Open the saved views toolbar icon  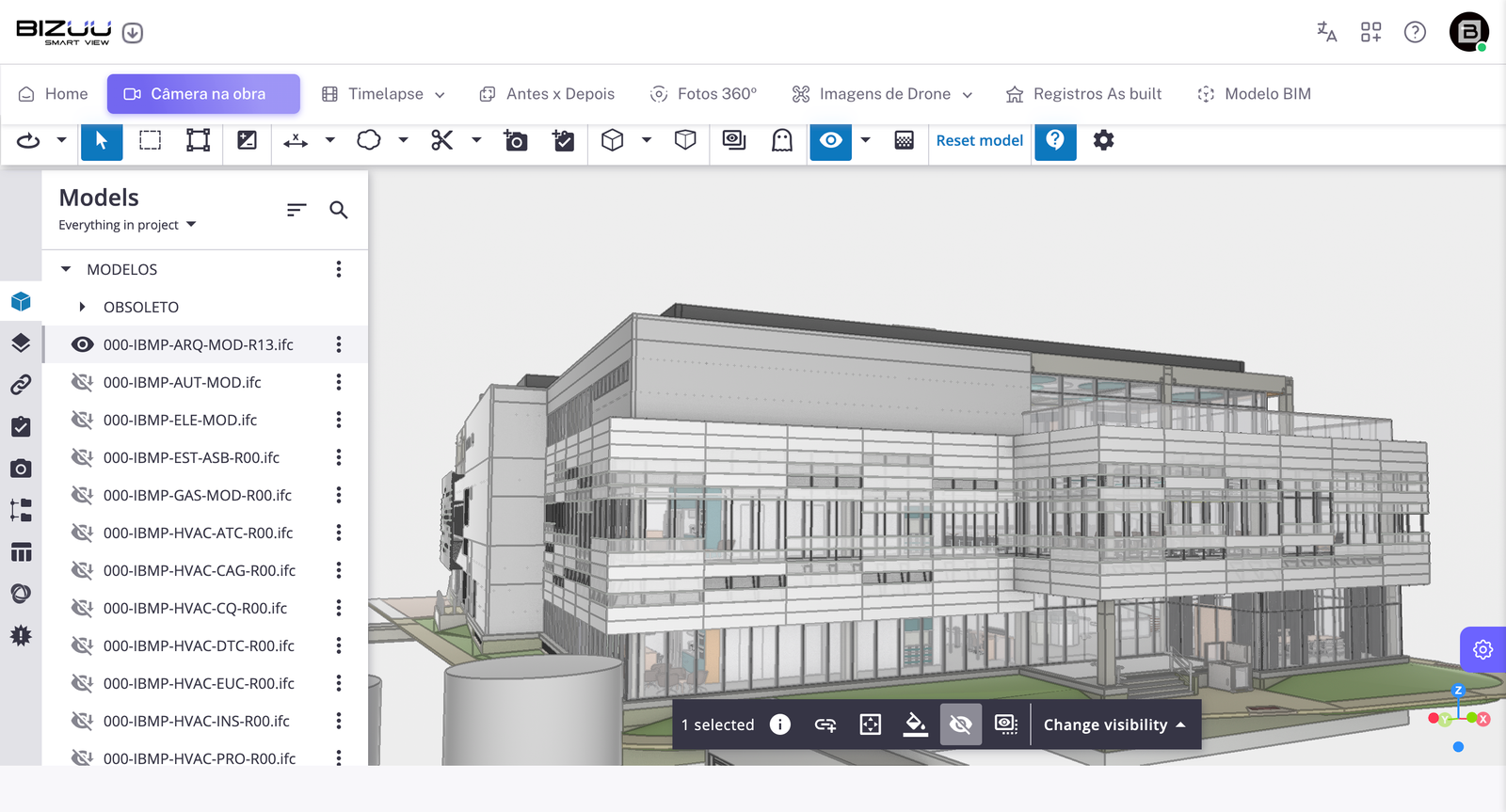point(734,141)
